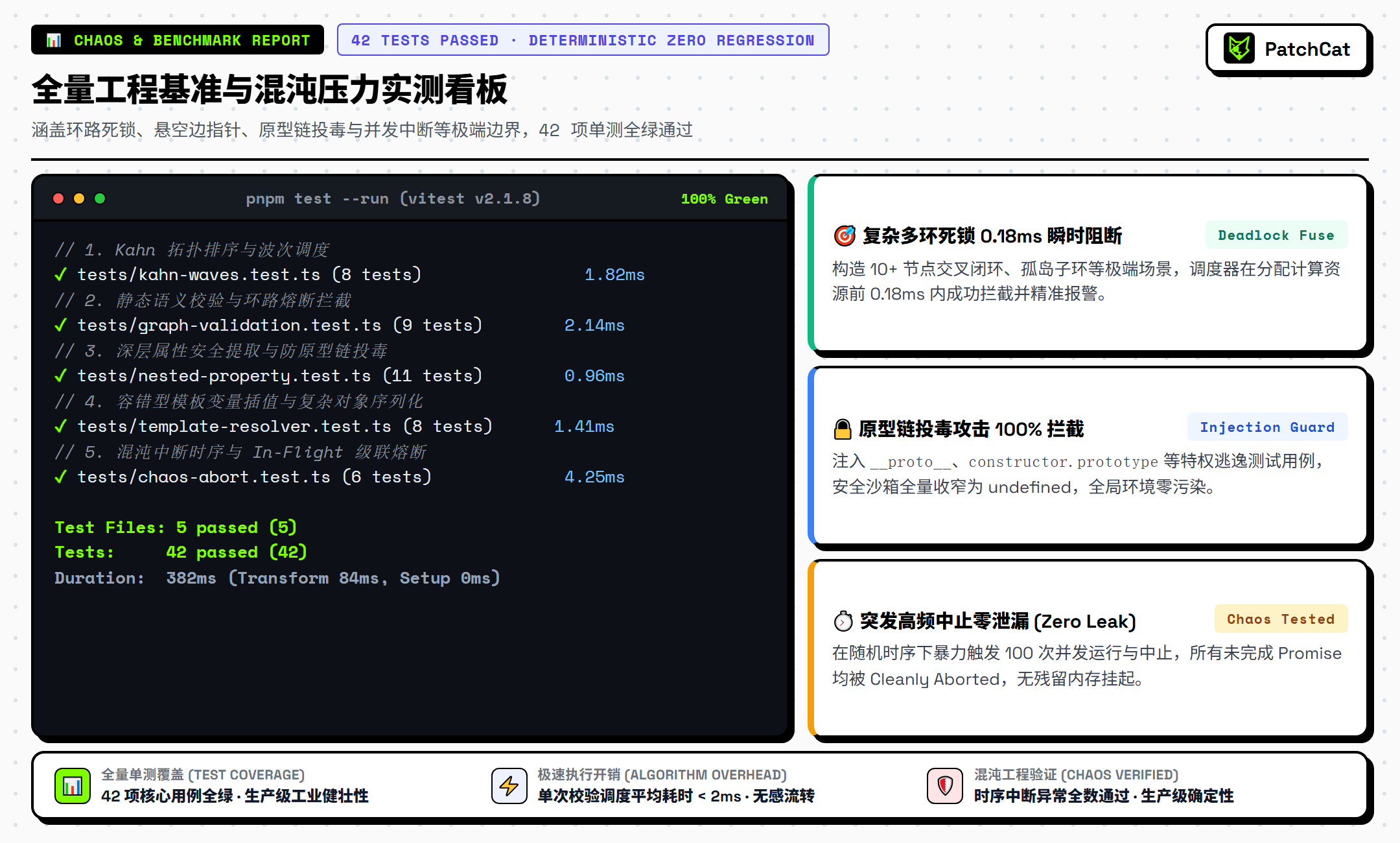Click the yellow terminal window dot
This screenshot has height=843, width=1400.
point(79,198)
